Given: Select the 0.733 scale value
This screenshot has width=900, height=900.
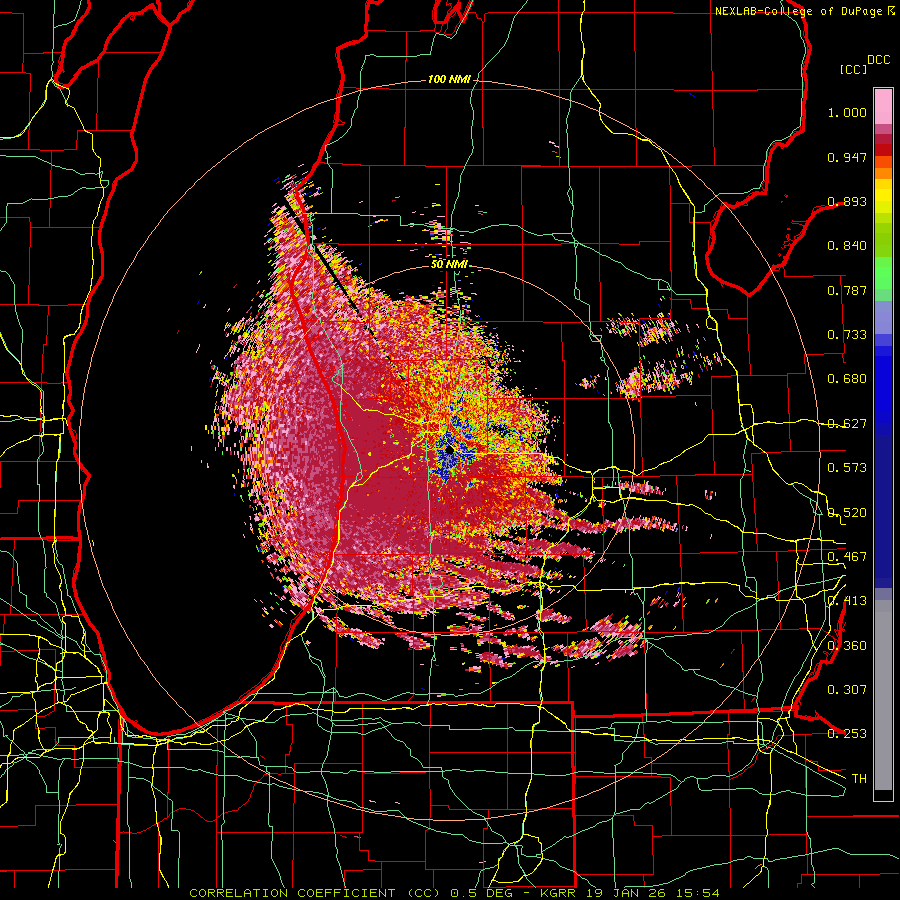Looking at the screenshot, I should click(x=847, y=335).
